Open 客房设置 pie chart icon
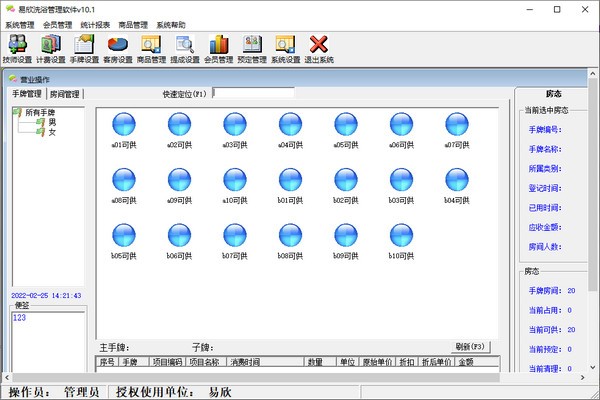The height and width of the screenshot is (400, 600). [118, 49]
